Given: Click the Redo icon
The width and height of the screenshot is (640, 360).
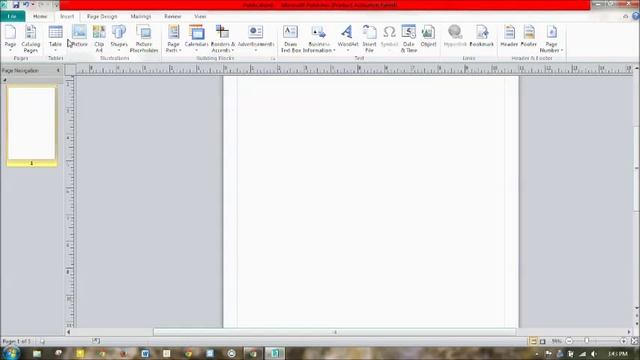Looking at the screenshot, I should pyautogui.click(x=41, y=5).
